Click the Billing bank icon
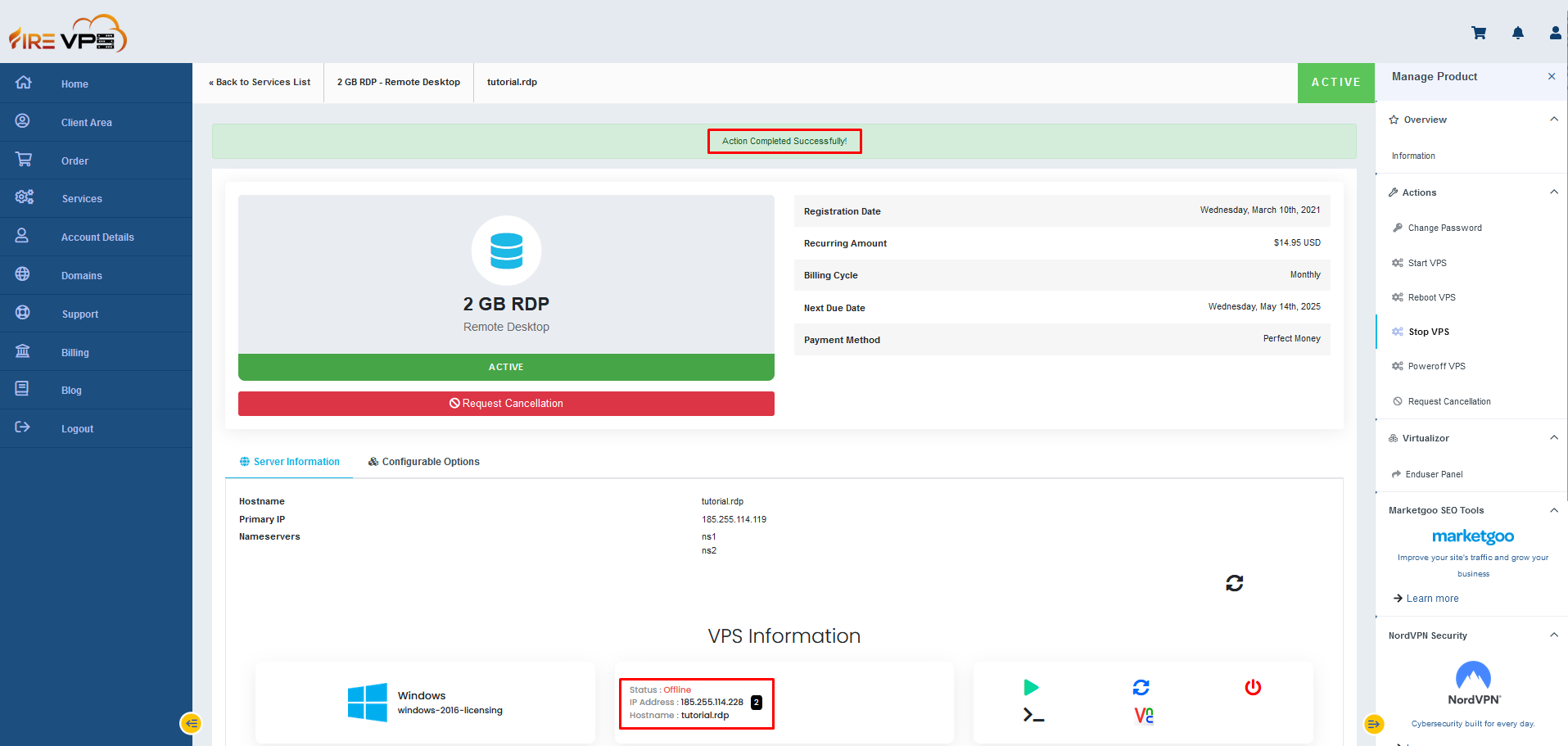1568x746 pixels. [23, 351]
